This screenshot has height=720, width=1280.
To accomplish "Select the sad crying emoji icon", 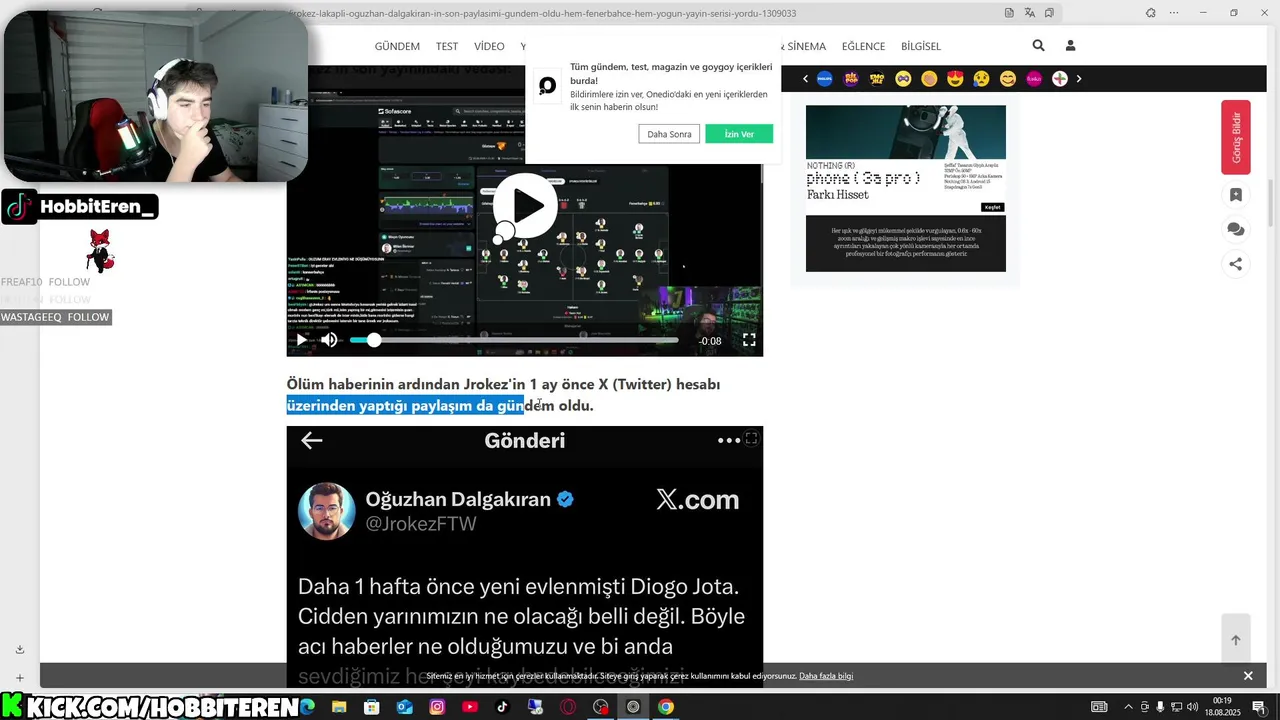I will coord(981,79).
